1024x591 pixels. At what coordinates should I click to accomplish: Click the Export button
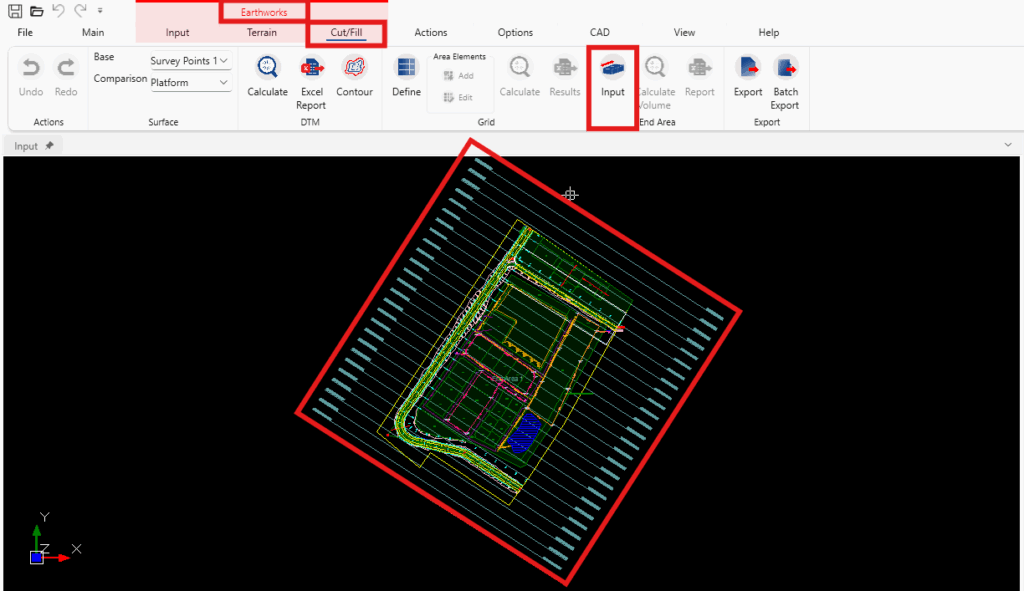(x=748, y=77)
